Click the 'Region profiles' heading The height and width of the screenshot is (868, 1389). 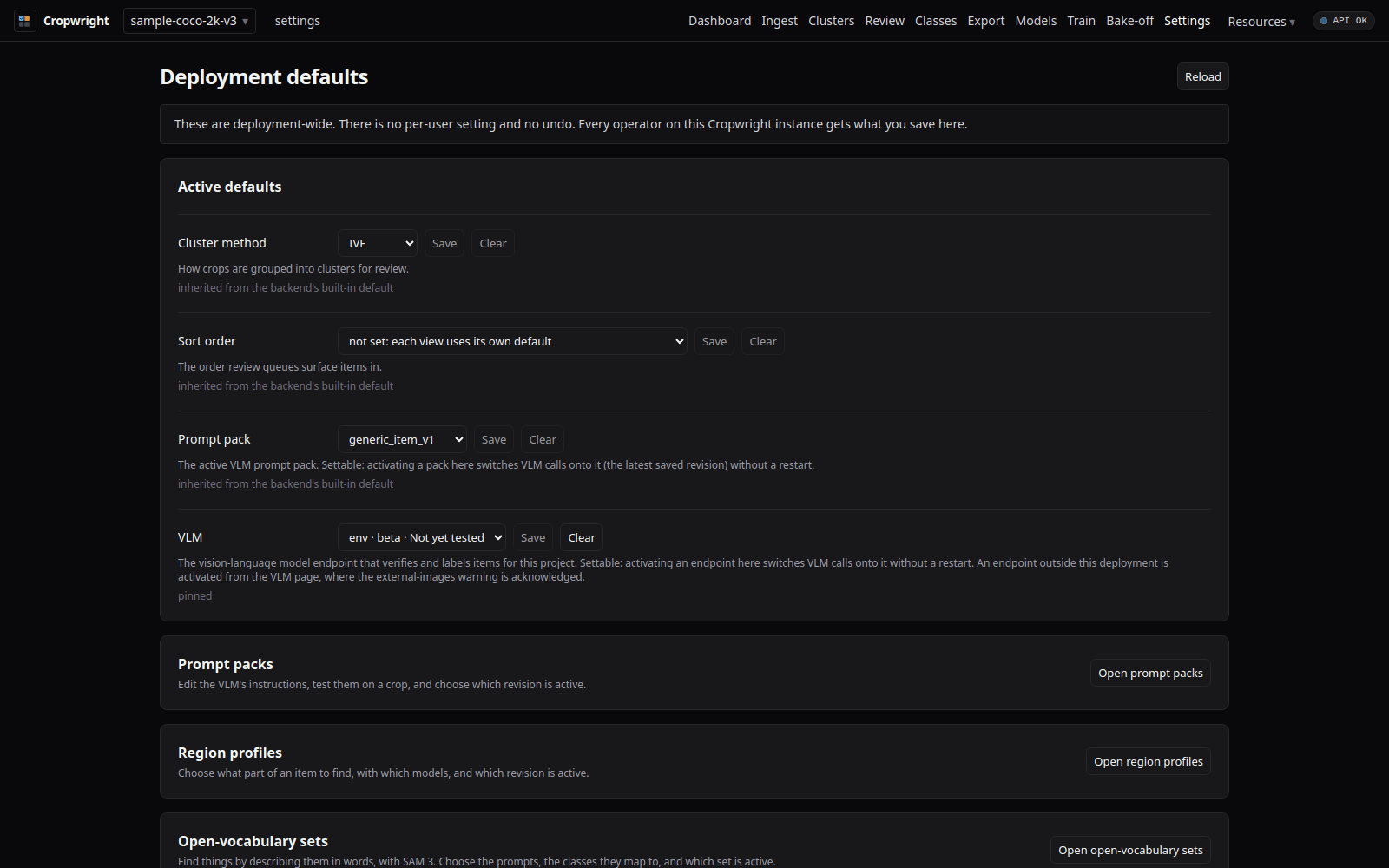[x=230, y=753]
